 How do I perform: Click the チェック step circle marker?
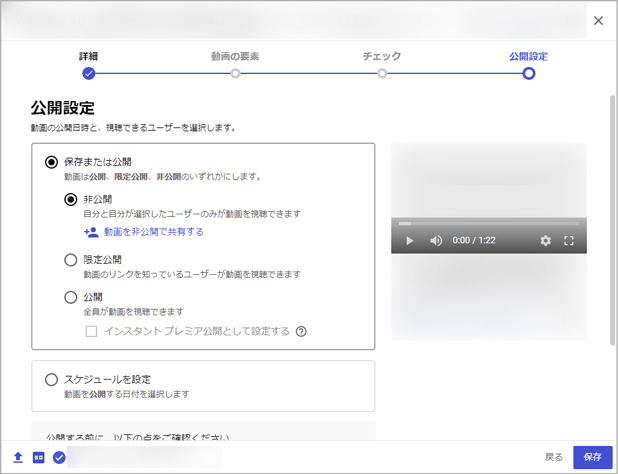(x=382, y=73)
